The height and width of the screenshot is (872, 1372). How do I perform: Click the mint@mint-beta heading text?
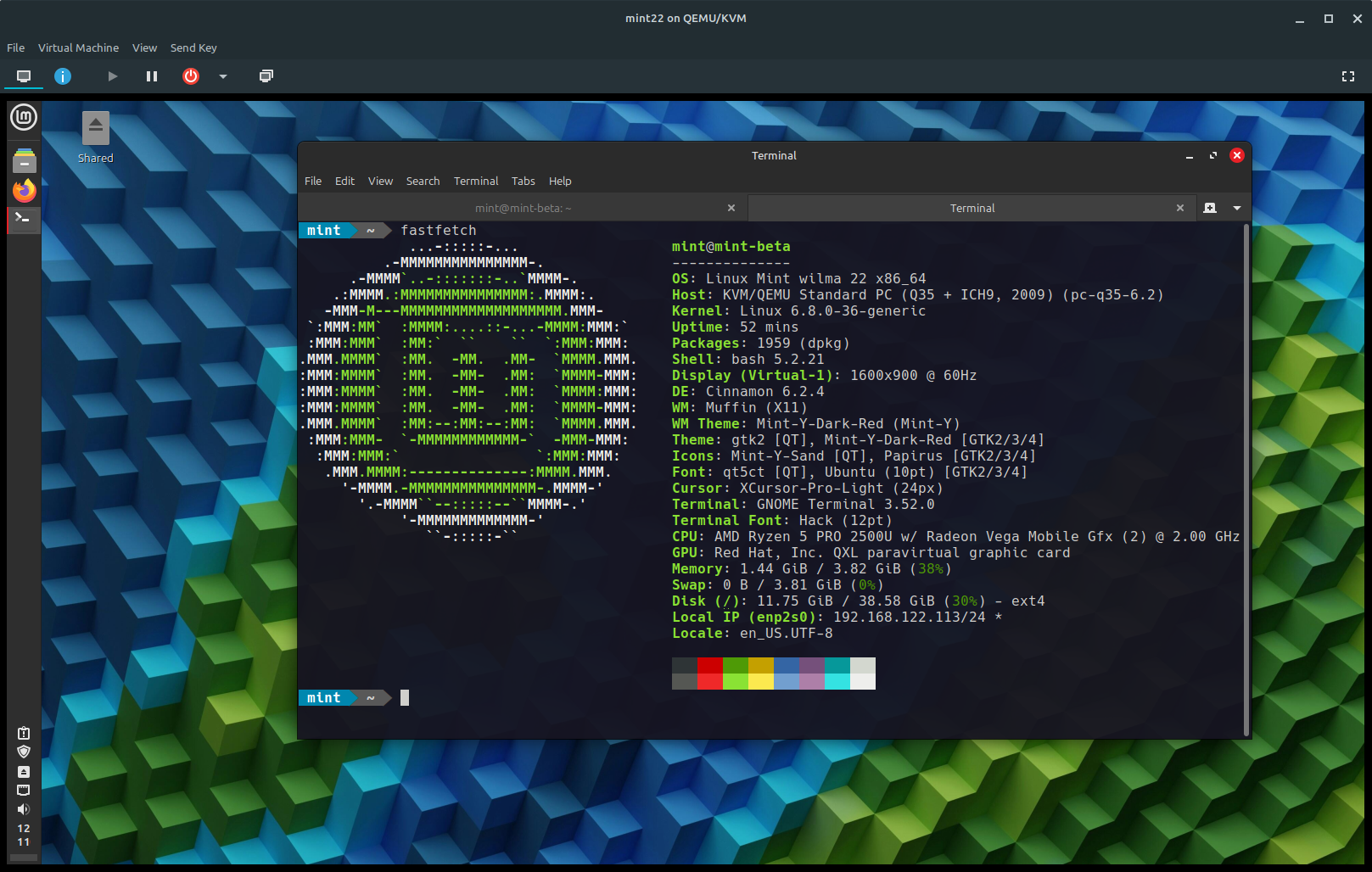pos(731,246)
